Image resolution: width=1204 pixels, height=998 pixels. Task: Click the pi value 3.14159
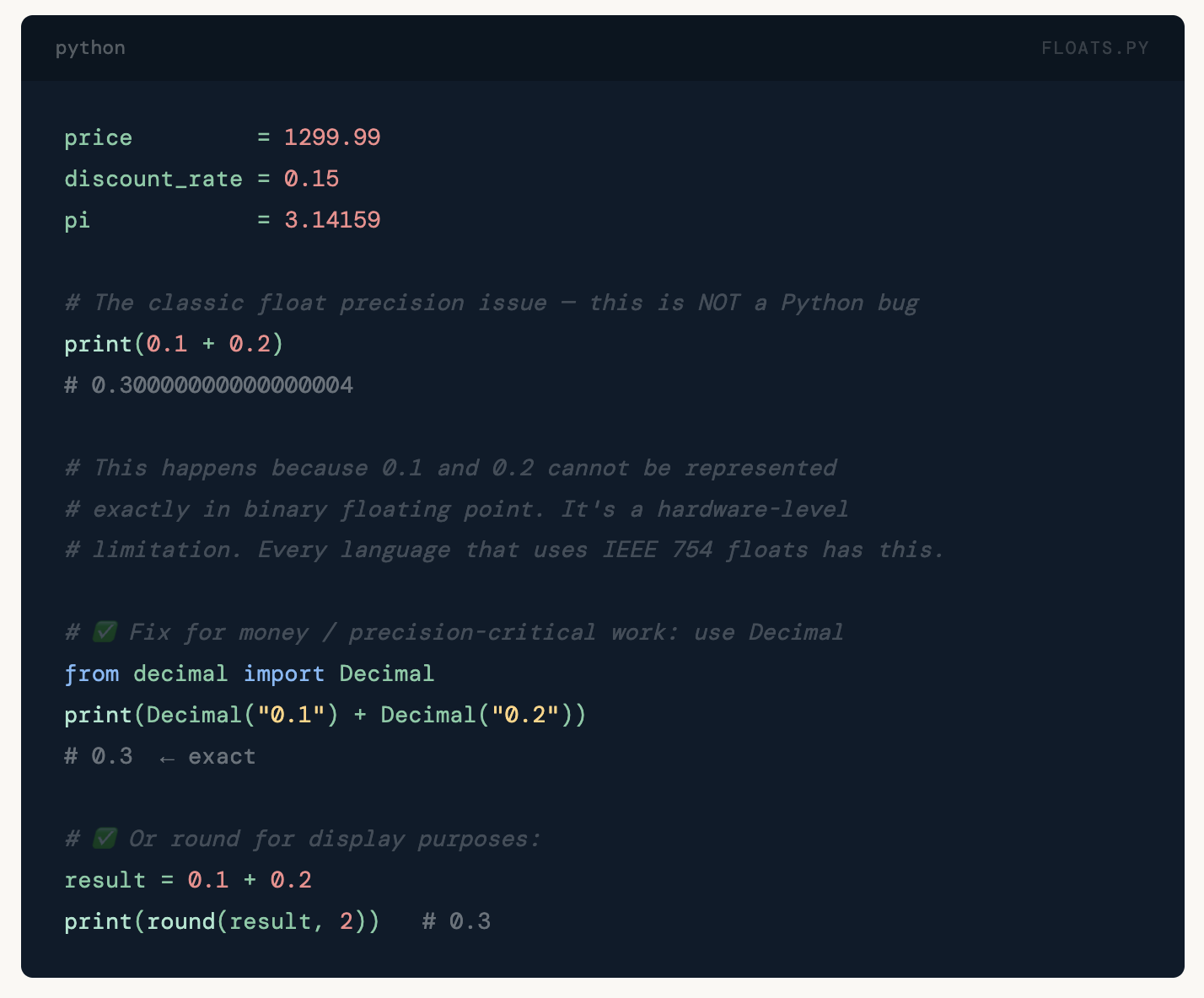332,220
